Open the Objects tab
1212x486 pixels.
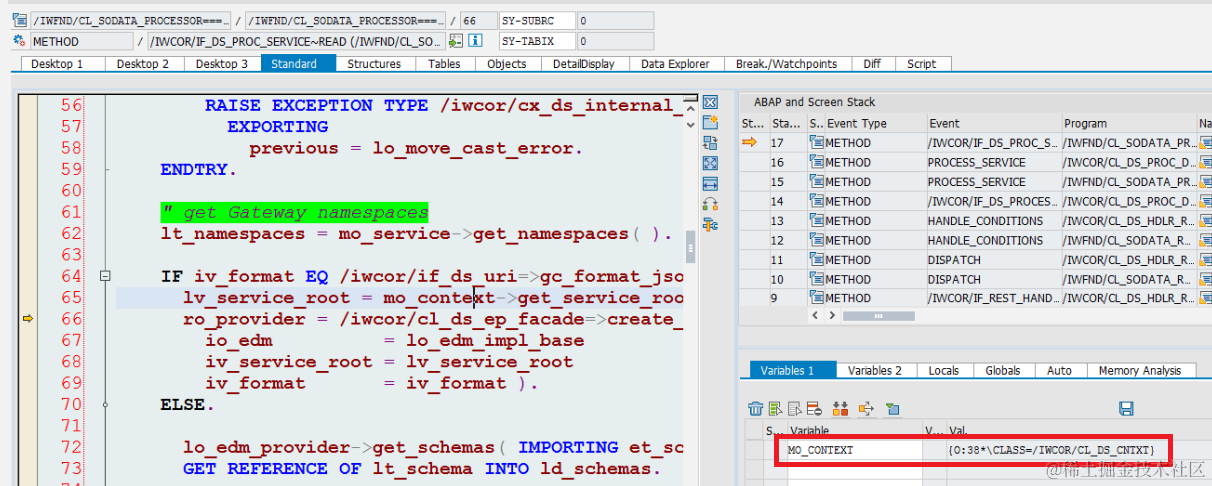click(x=507, y=63)
